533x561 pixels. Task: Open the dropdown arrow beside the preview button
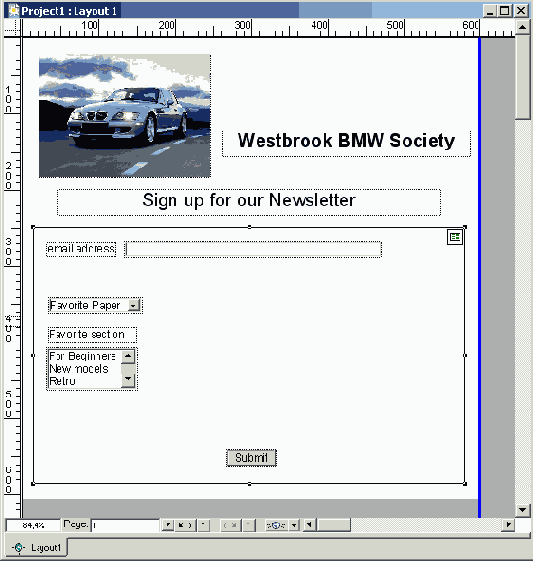(294, 525)
